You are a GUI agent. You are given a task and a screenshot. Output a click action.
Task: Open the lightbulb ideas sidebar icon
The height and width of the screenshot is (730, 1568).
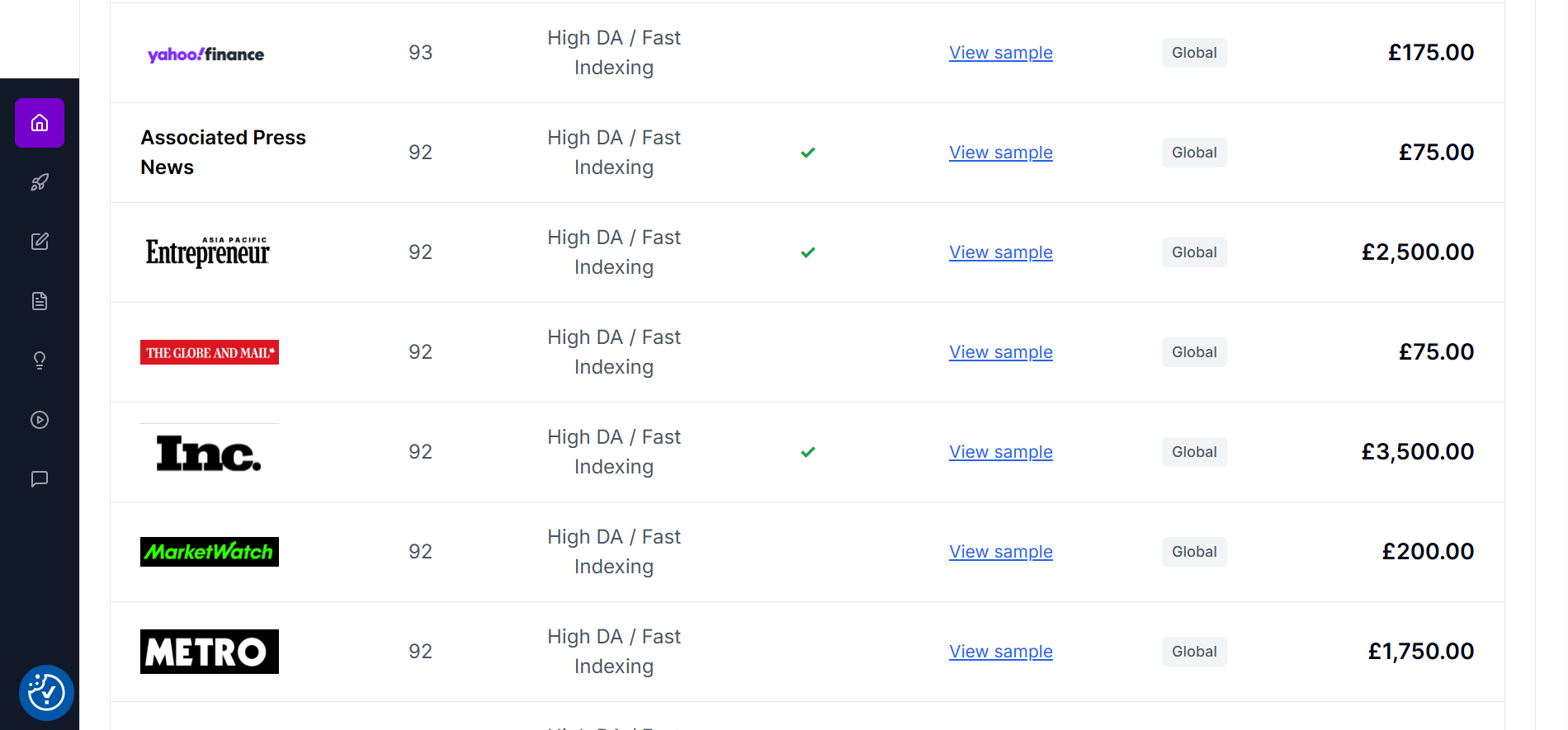pyautogui.click(x=40, y=360)
